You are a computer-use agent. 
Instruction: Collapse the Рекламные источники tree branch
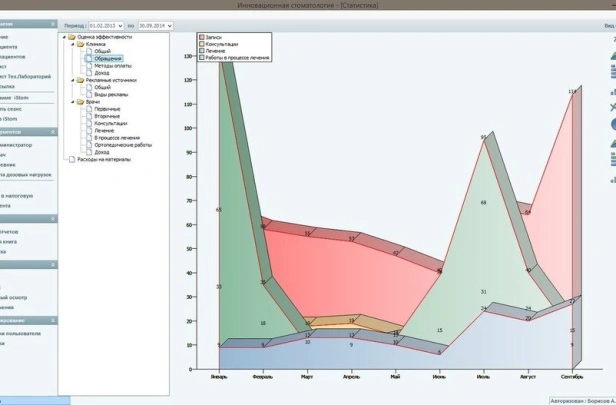click(x=70, y=80)
